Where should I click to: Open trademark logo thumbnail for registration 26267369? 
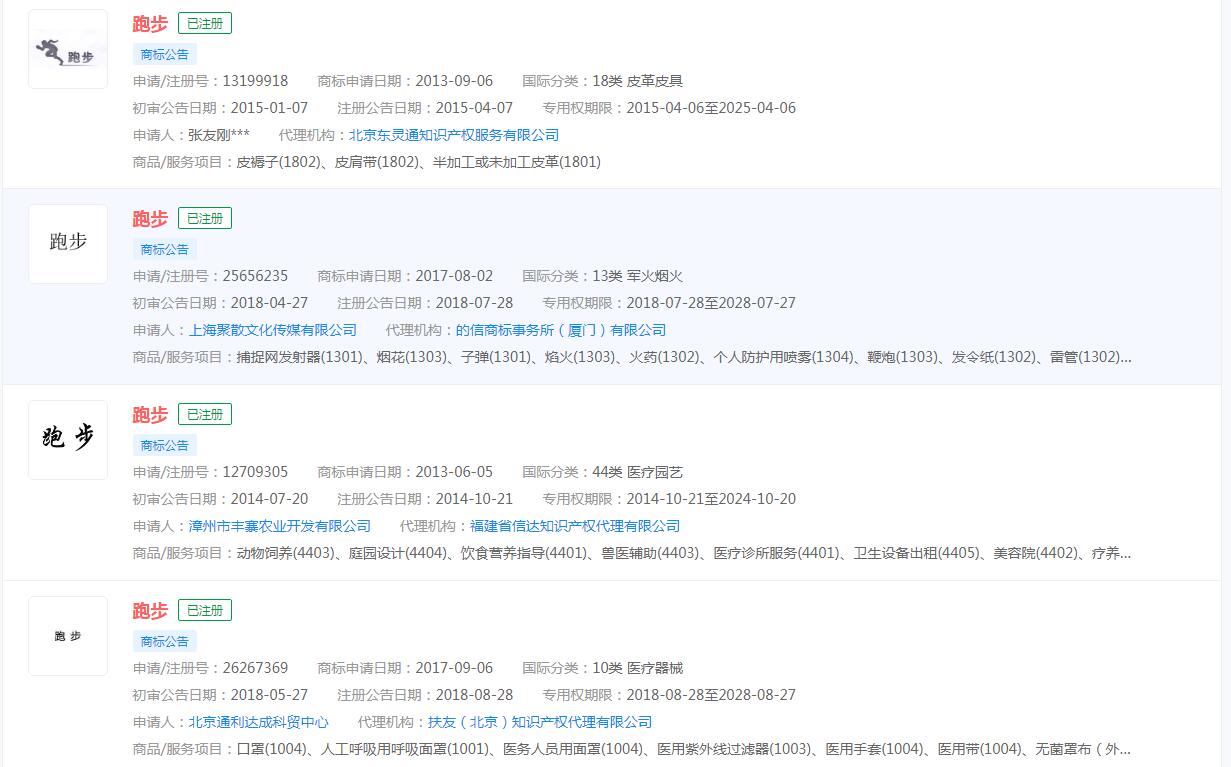pos(68,636)
